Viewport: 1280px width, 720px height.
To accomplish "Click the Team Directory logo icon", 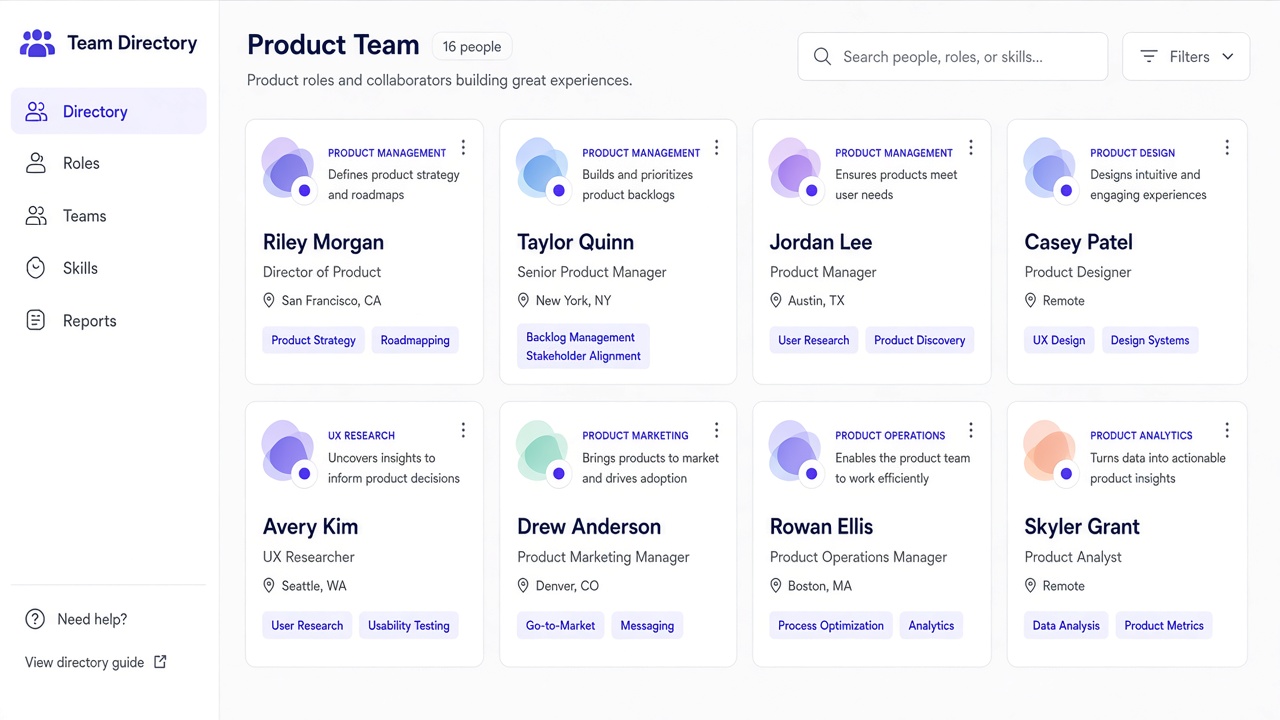I will 37,43.
